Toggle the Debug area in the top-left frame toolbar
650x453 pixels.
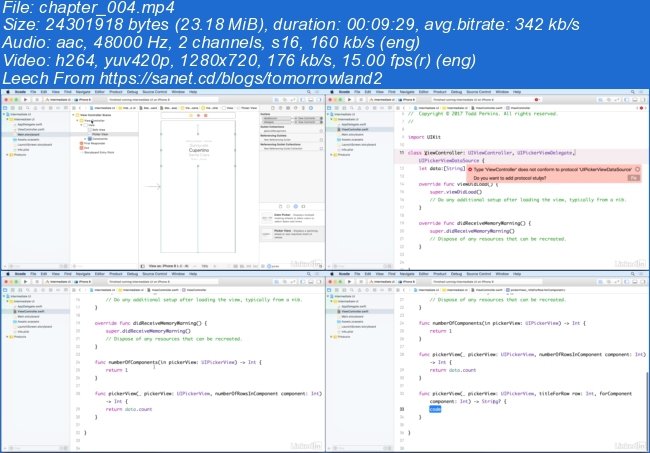tap(310, 100)
